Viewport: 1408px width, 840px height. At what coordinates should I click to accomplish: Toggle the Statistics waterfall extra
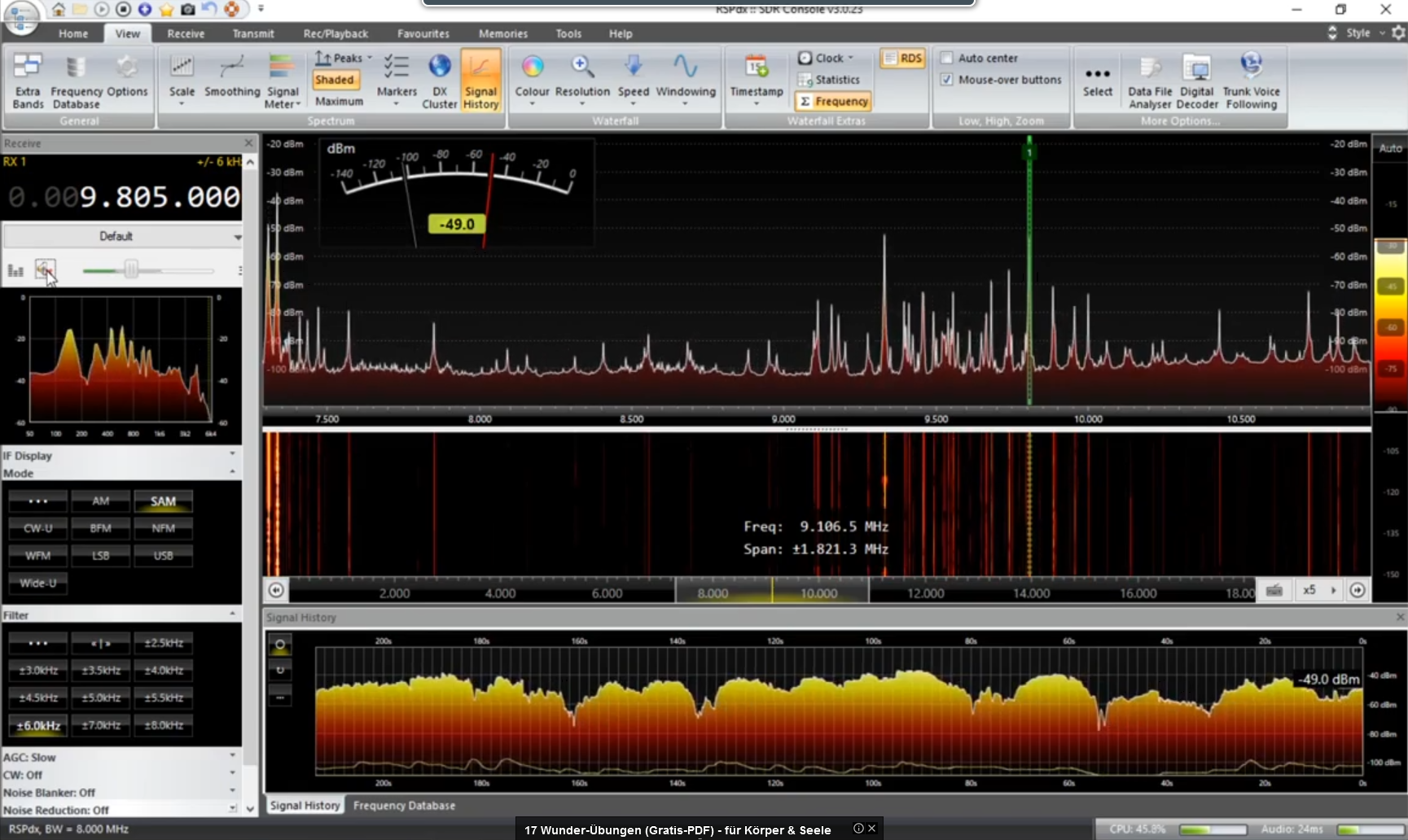tap(829, 80)
